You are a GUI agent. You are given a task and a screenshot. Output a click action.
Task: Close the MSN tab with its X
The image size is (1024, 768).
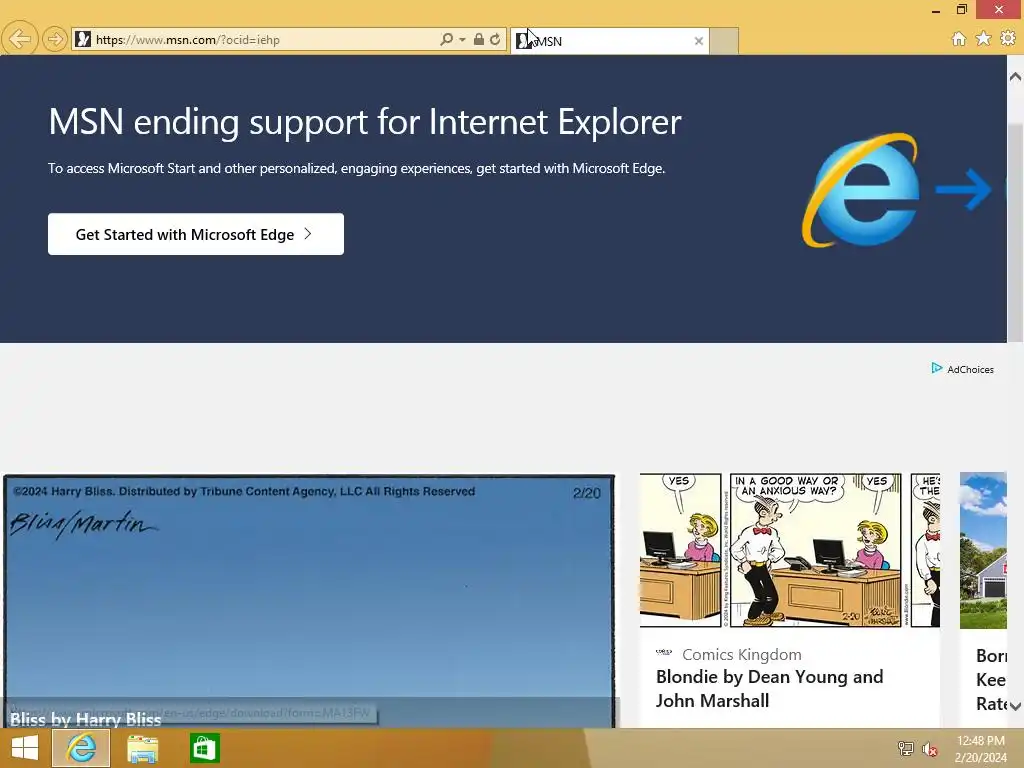(x=699, y=41)
